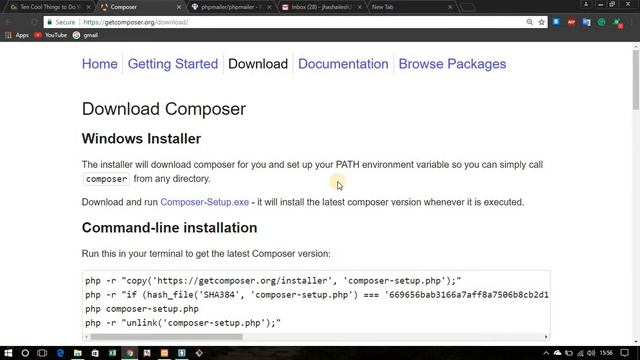
Task: Click the code block horizontal scrollbar thumb
Action: 166,337
